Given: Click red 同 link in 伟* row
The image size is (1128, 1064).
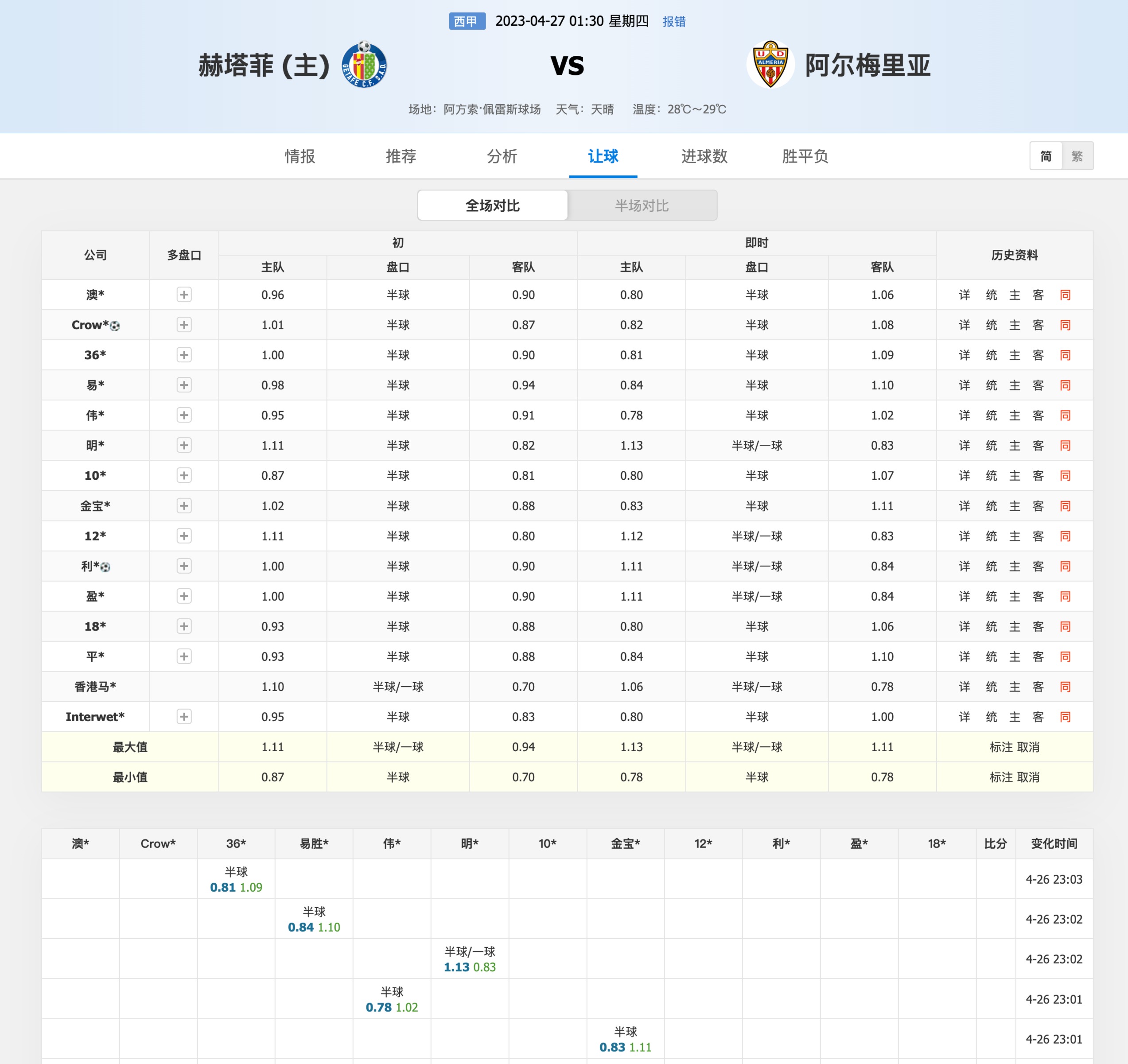Looking at the screenshot, I should [x=1065, y=415].
